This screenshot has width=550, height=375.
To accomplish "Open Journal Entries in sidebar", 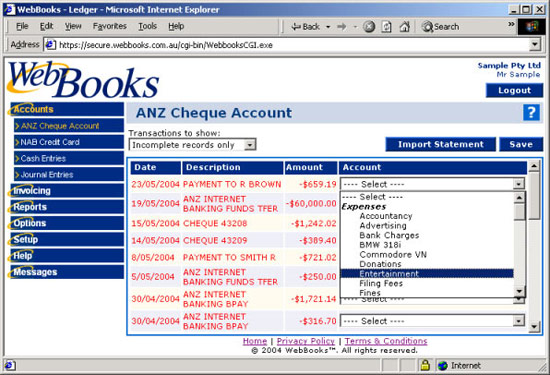I will coord(69,174).
